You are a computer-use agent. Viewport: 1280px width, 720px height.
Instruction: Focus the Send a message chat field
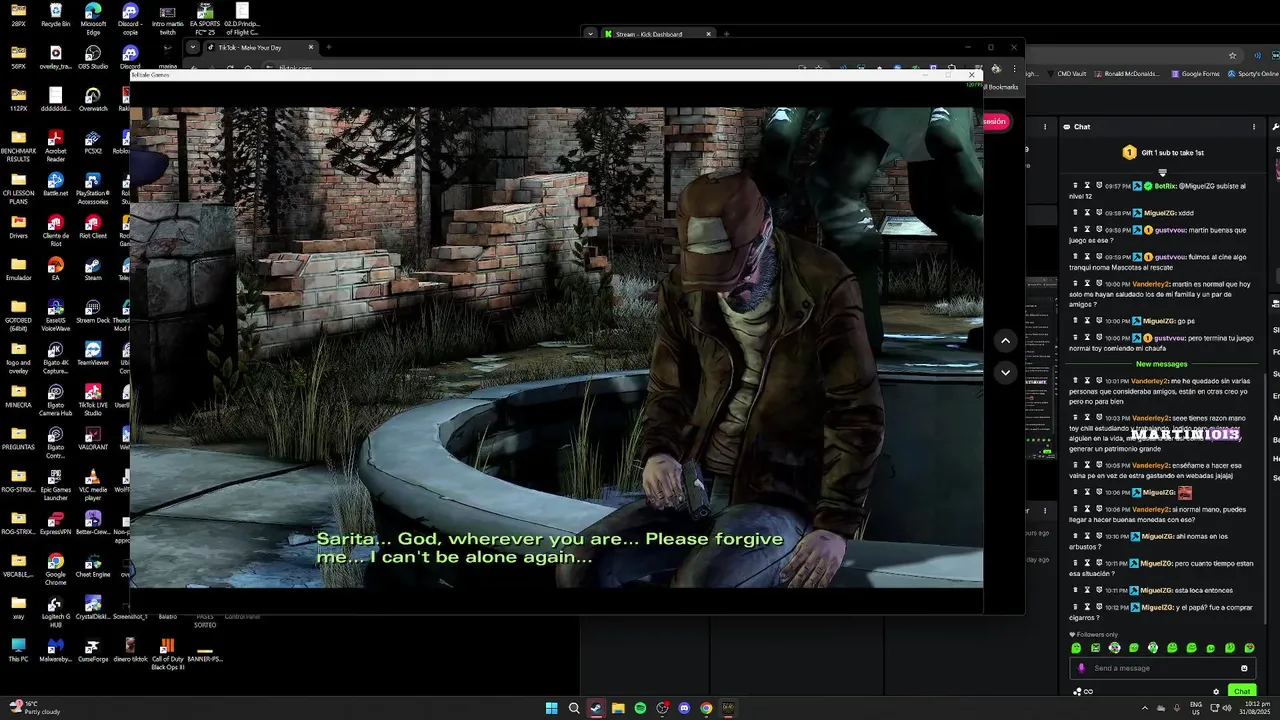[x=1163, y=668]
